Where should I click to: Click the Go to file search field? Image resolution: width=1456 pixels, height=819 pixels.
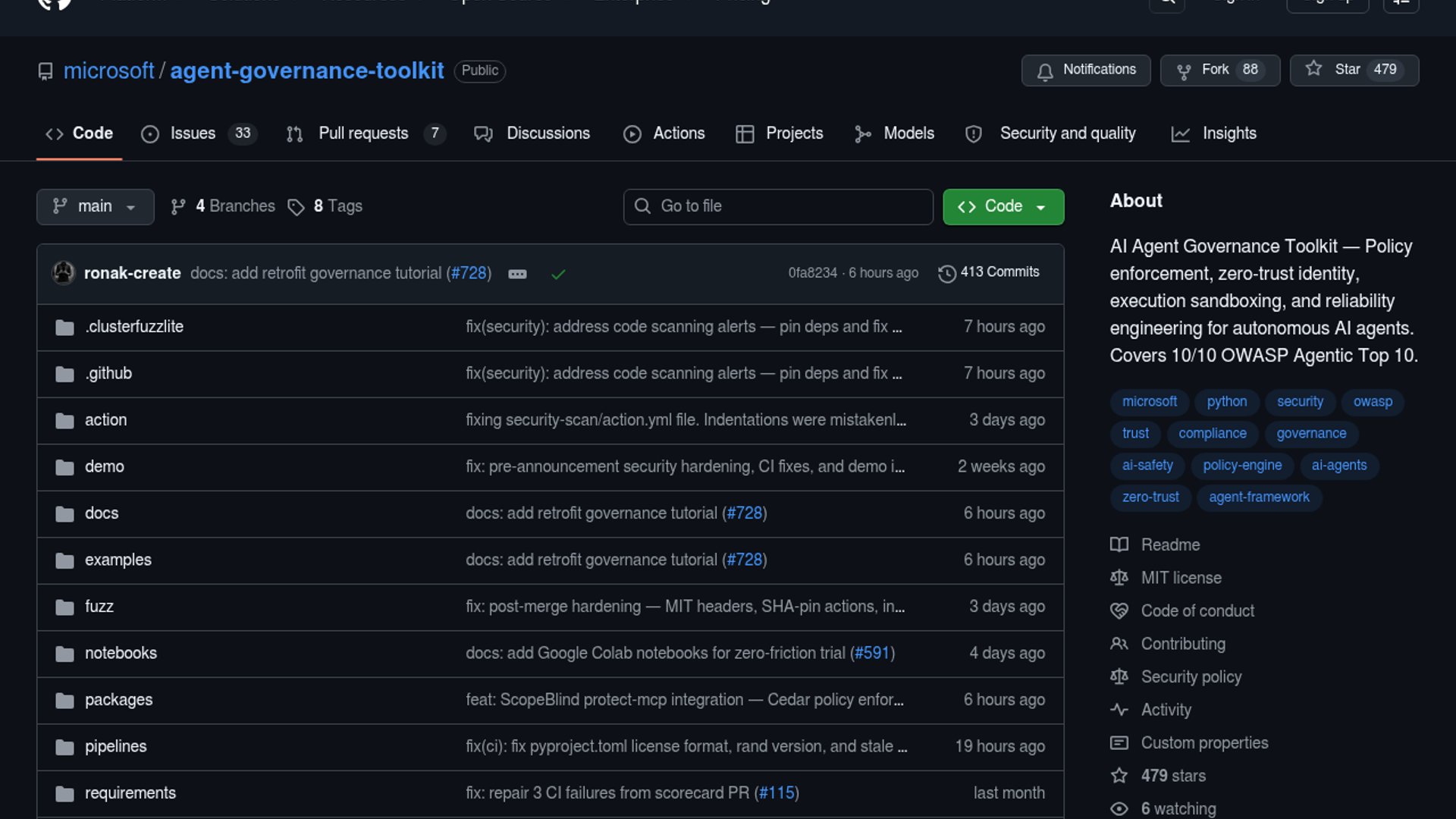(778, 206)
